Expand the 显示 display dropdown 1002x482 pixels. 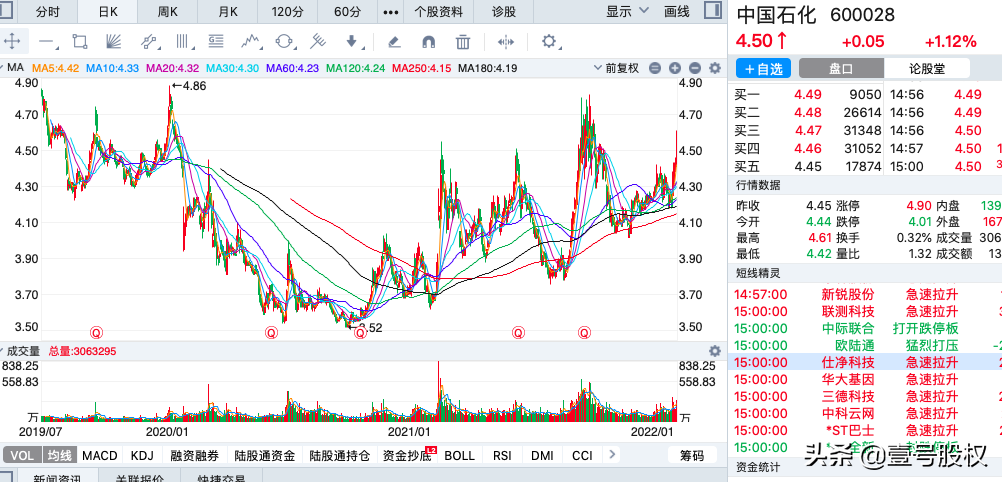[x=627, y=12]
